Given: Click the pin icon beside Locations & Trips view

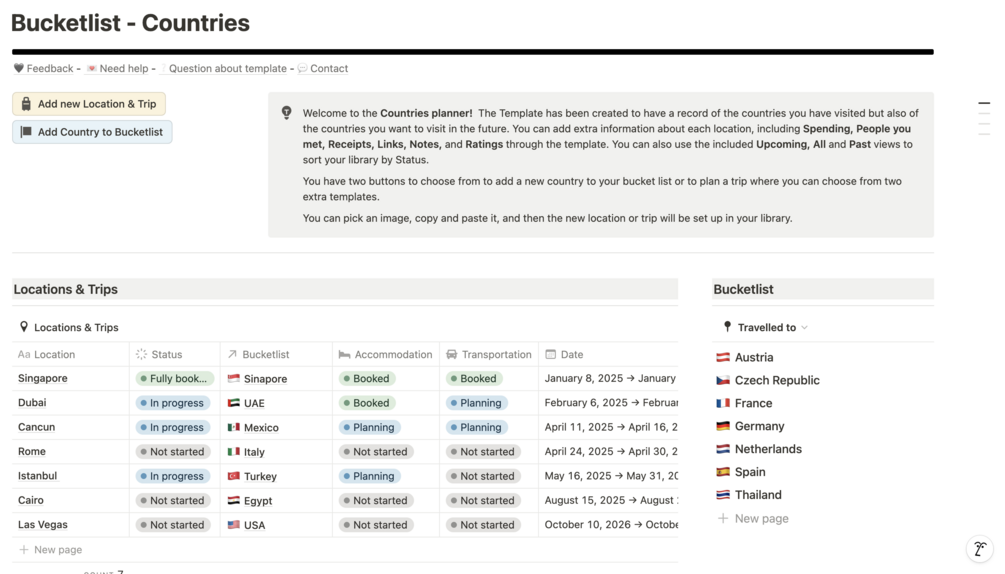Looking at the screenshot, I should point(24,327).
